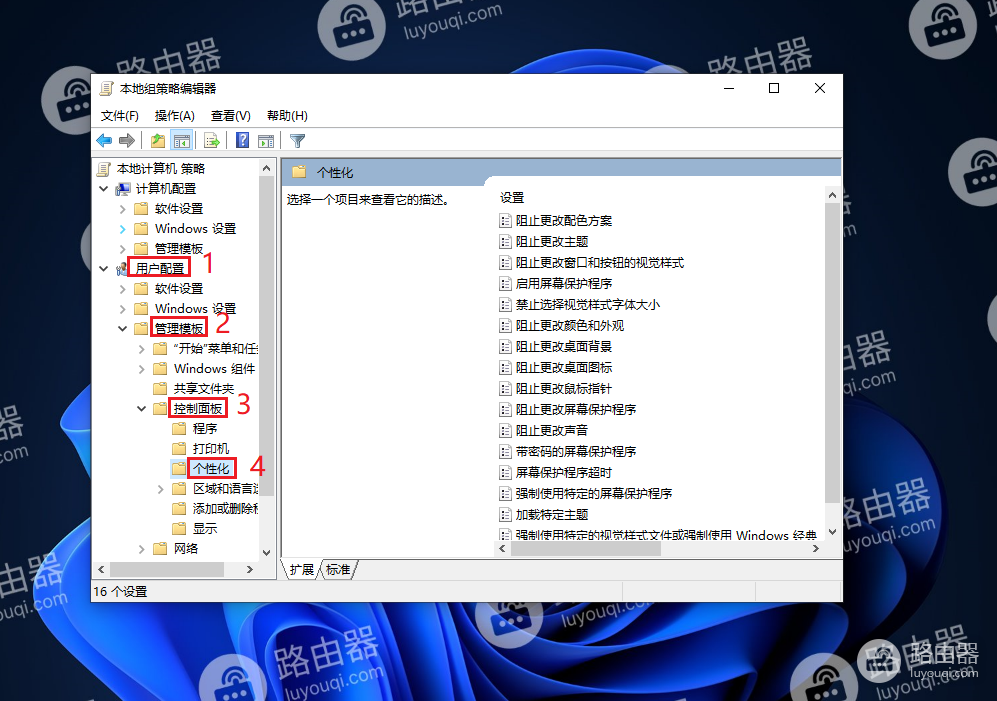Click the folder icon beside 共享文件夹

coord(160,389)
